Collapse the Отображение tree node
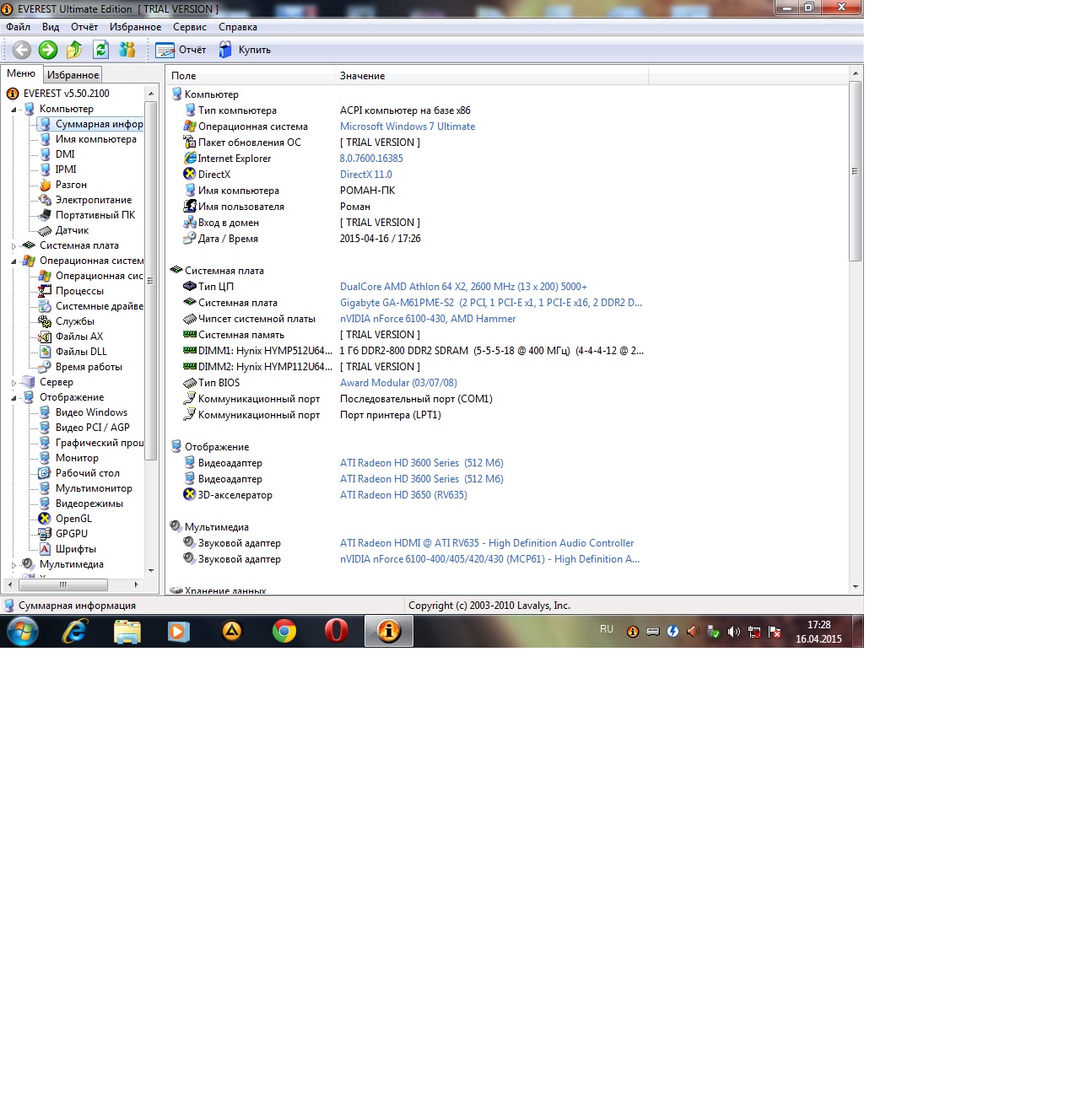 pyautogui.click(x=13, y=398)
